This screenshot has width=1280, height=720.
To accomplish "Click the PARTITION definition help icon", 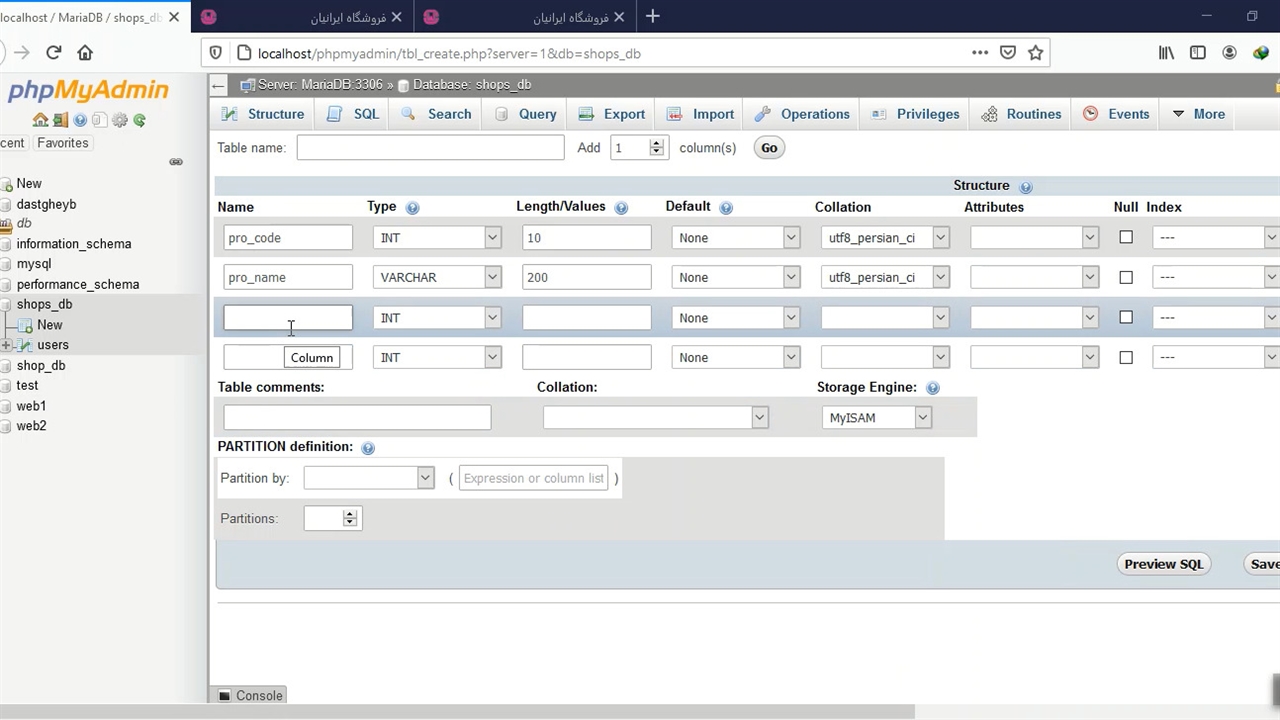I will [x=368, y=448].
